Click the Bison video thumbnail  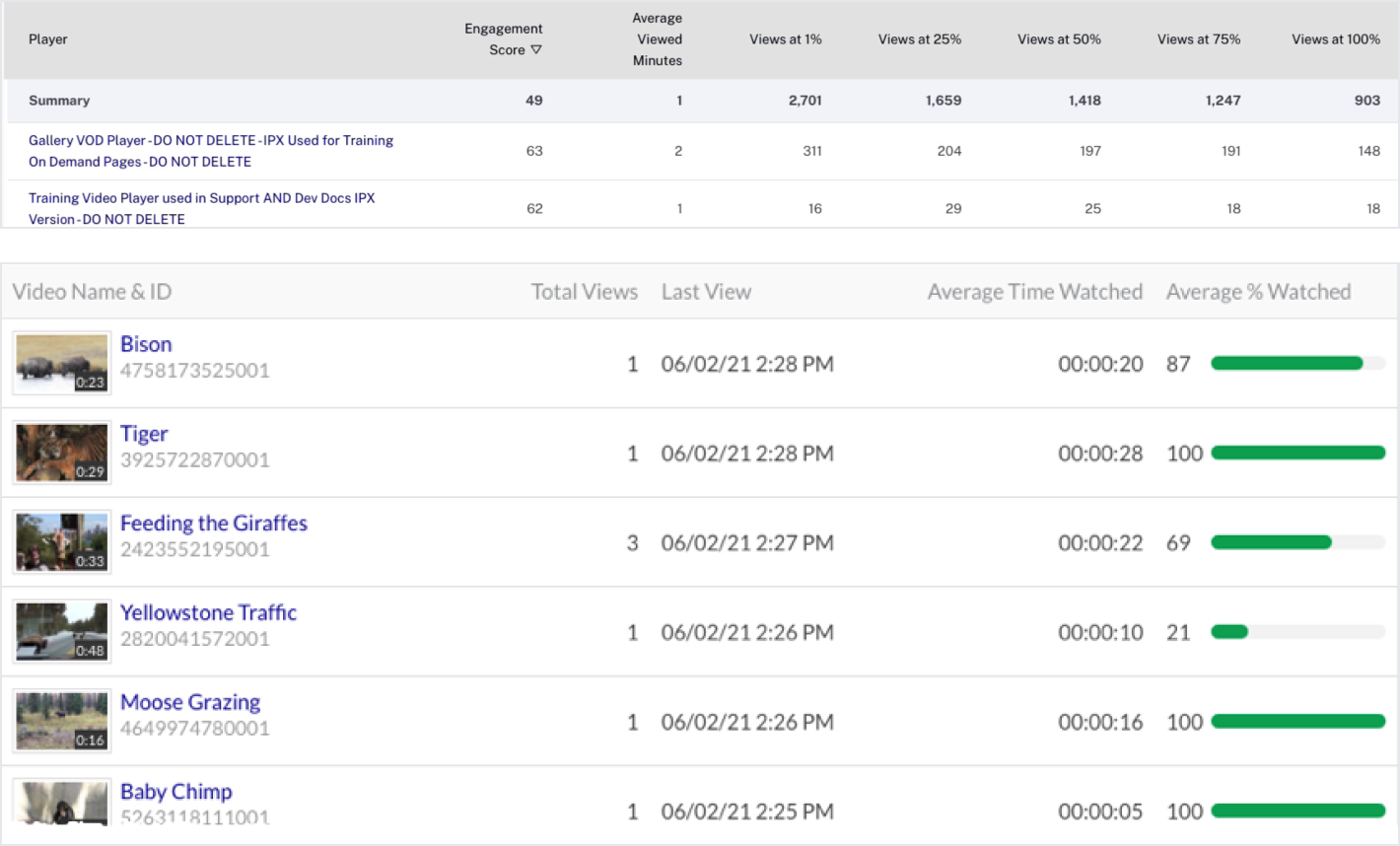pos(62,363)
